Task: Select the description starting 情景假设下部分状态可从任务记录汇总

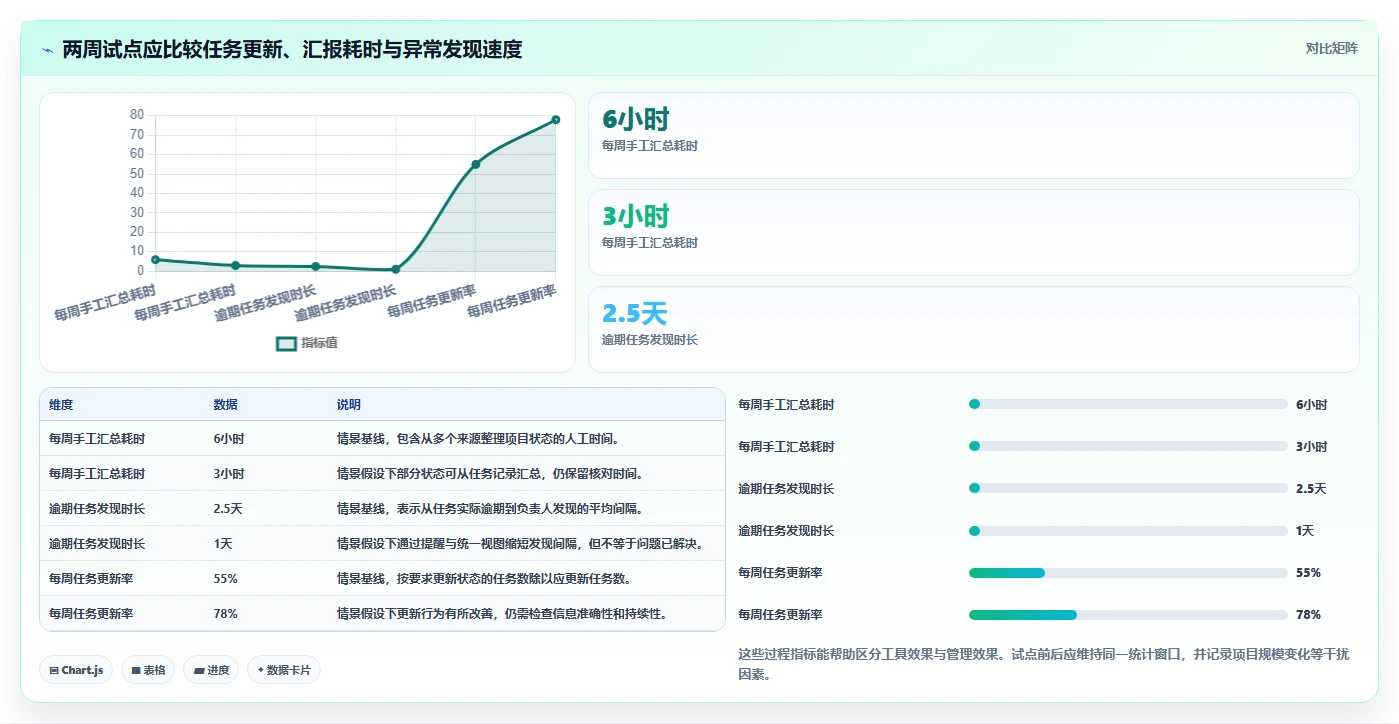Action: coord(490,474)
